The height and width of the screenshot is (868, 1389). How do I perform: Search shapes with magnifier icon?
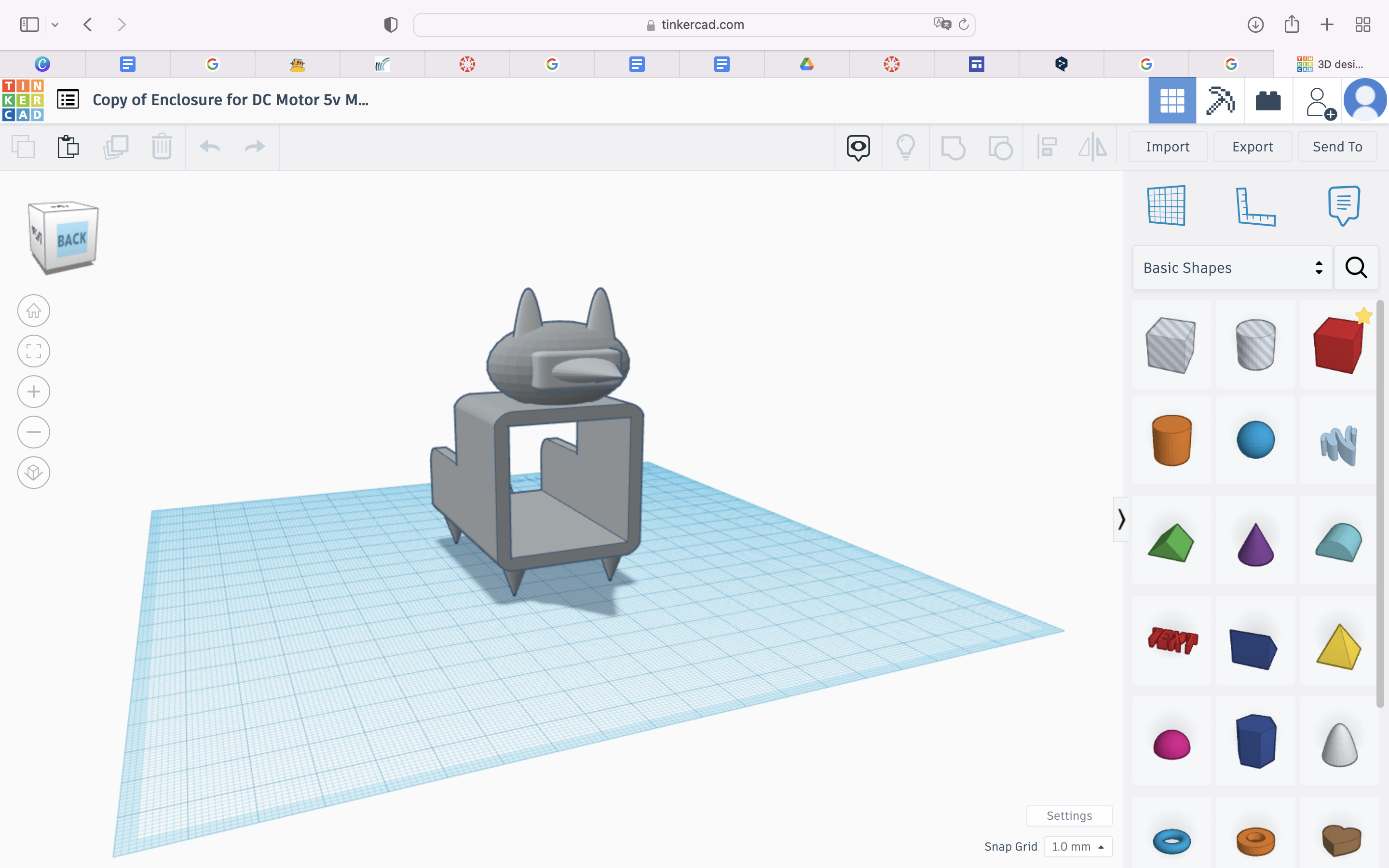point(1356,268)
